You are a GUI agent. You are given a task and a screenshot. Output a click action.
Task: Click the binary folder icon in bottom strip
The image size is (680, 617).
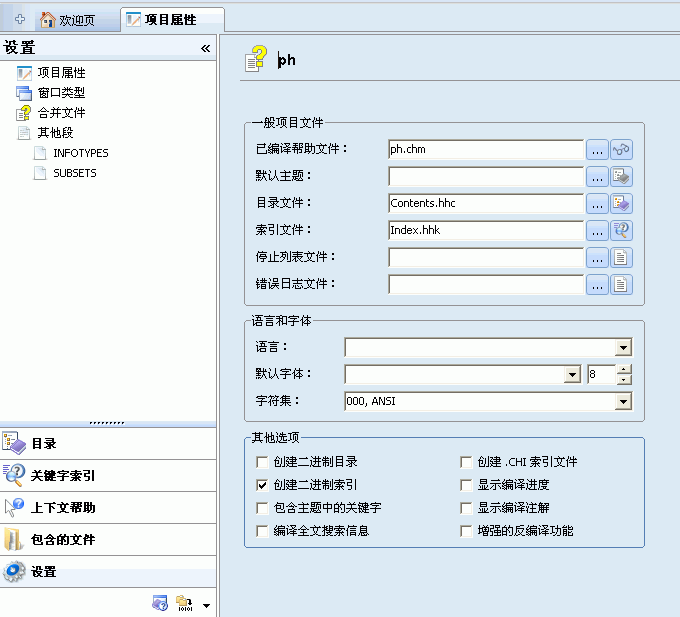point(184,604)
